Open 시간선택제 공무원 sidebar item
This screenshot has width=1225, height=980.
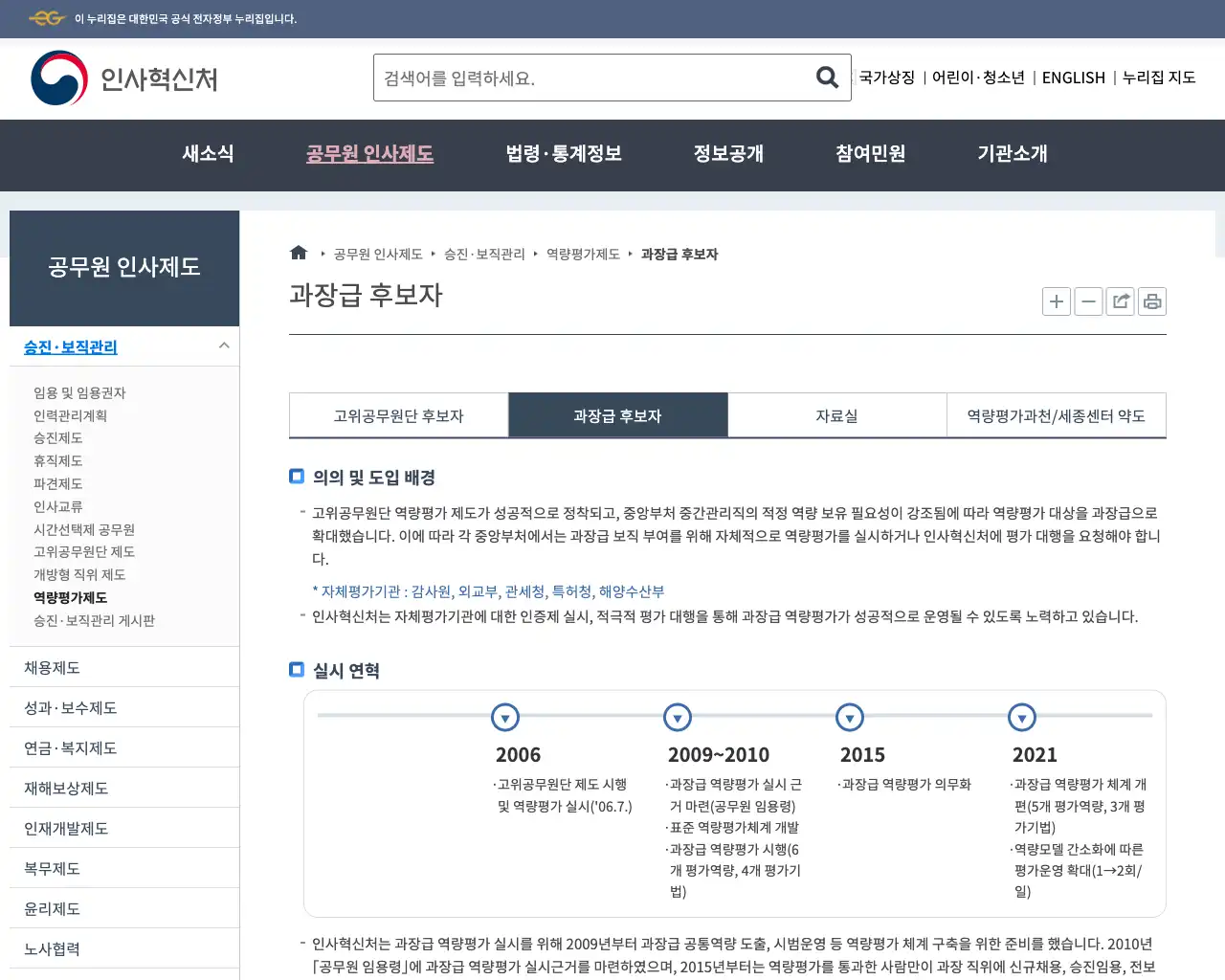click(84, 529)
